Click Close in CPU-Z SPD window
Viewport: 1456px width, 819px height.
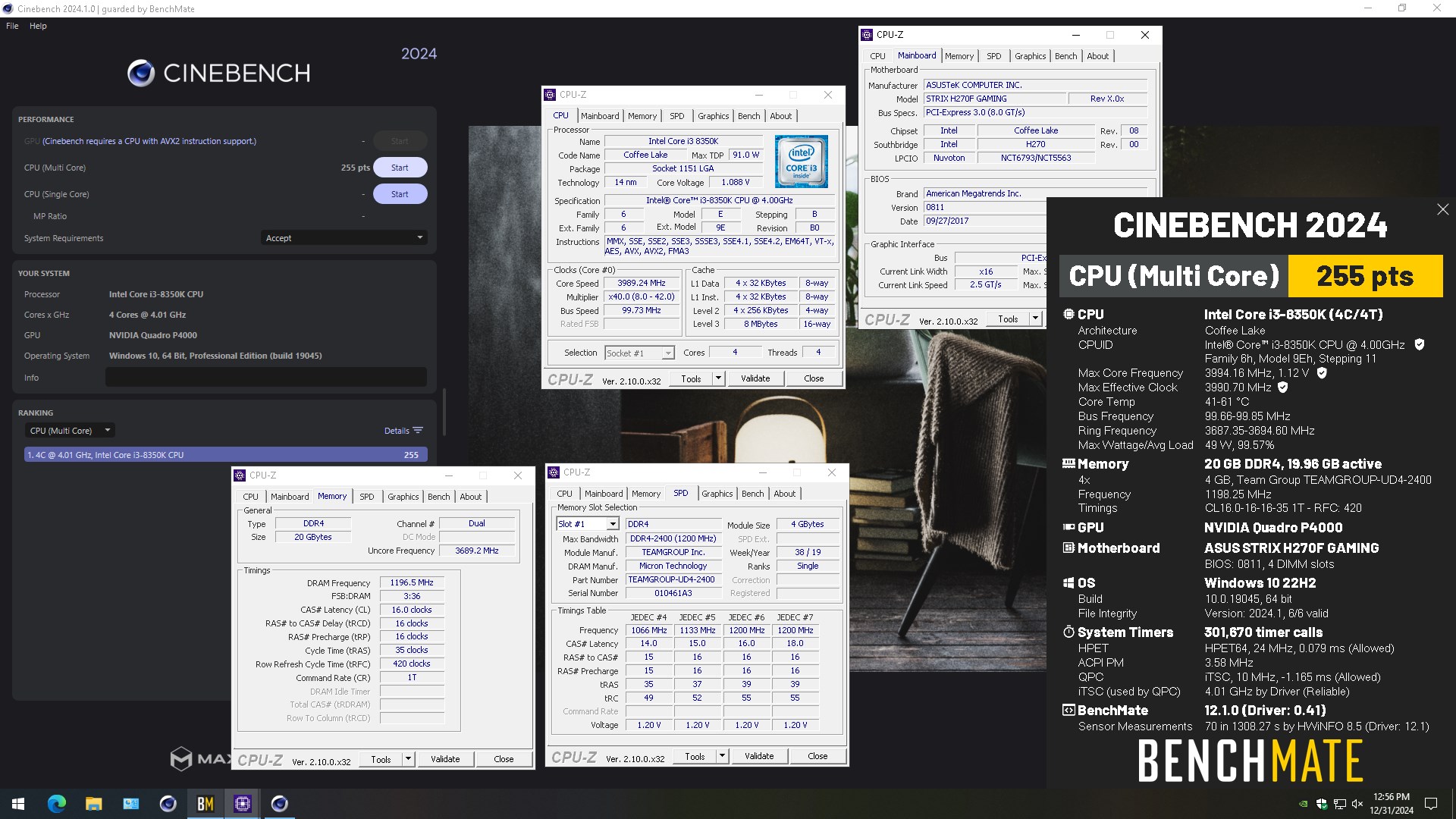[x=817, y=756]
